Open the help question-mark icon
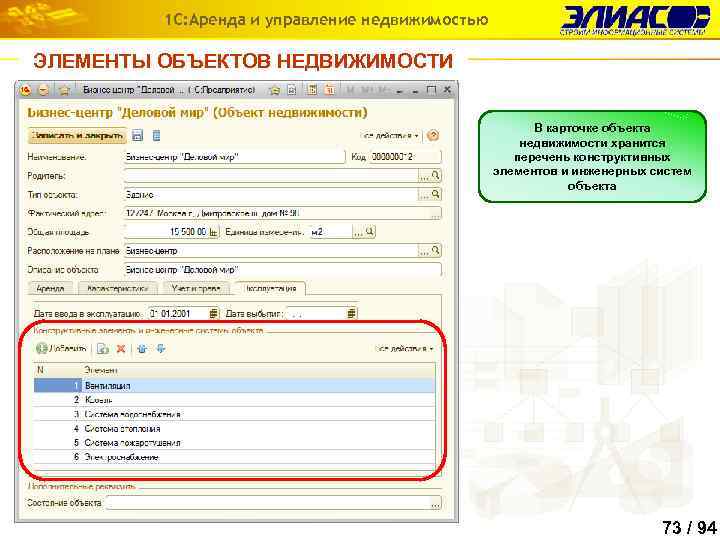The width and height of the screenshot is (720, 540). [x=433, y=135]
